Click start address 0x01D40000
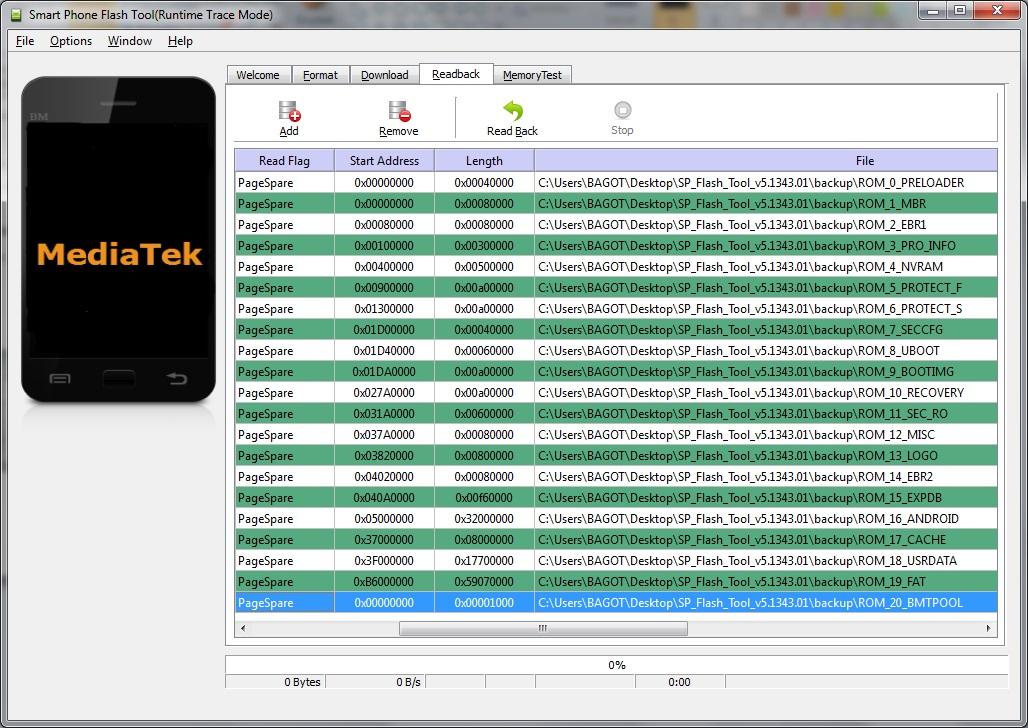This screenshot has width=1028, height=728. pos(384,350)
